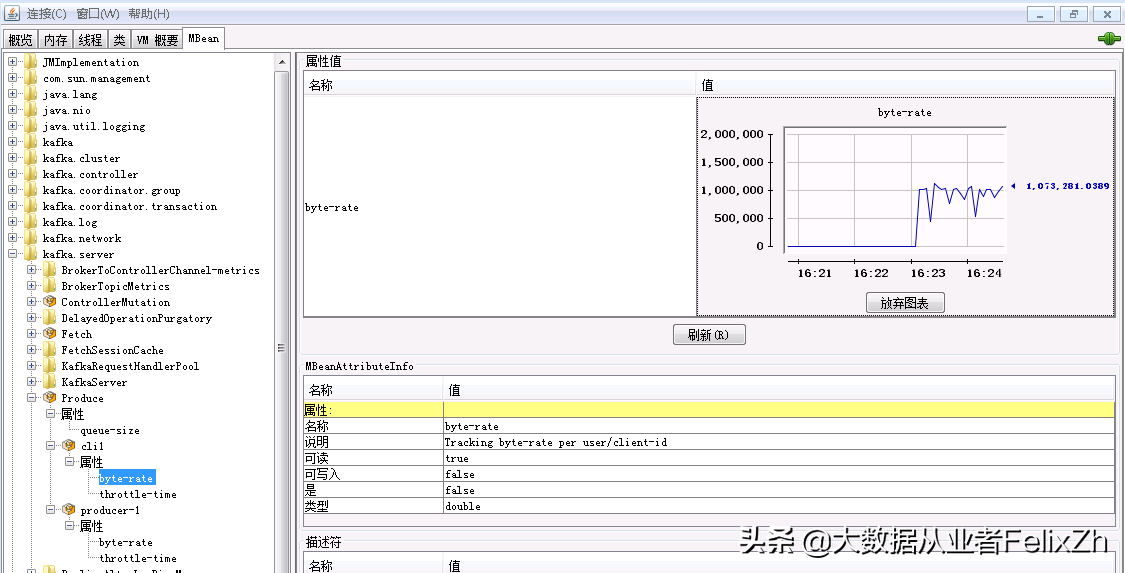Click the KafkaServer folder icon
The height and width of the screenshot is (573, 1125).
pos(49,382)
